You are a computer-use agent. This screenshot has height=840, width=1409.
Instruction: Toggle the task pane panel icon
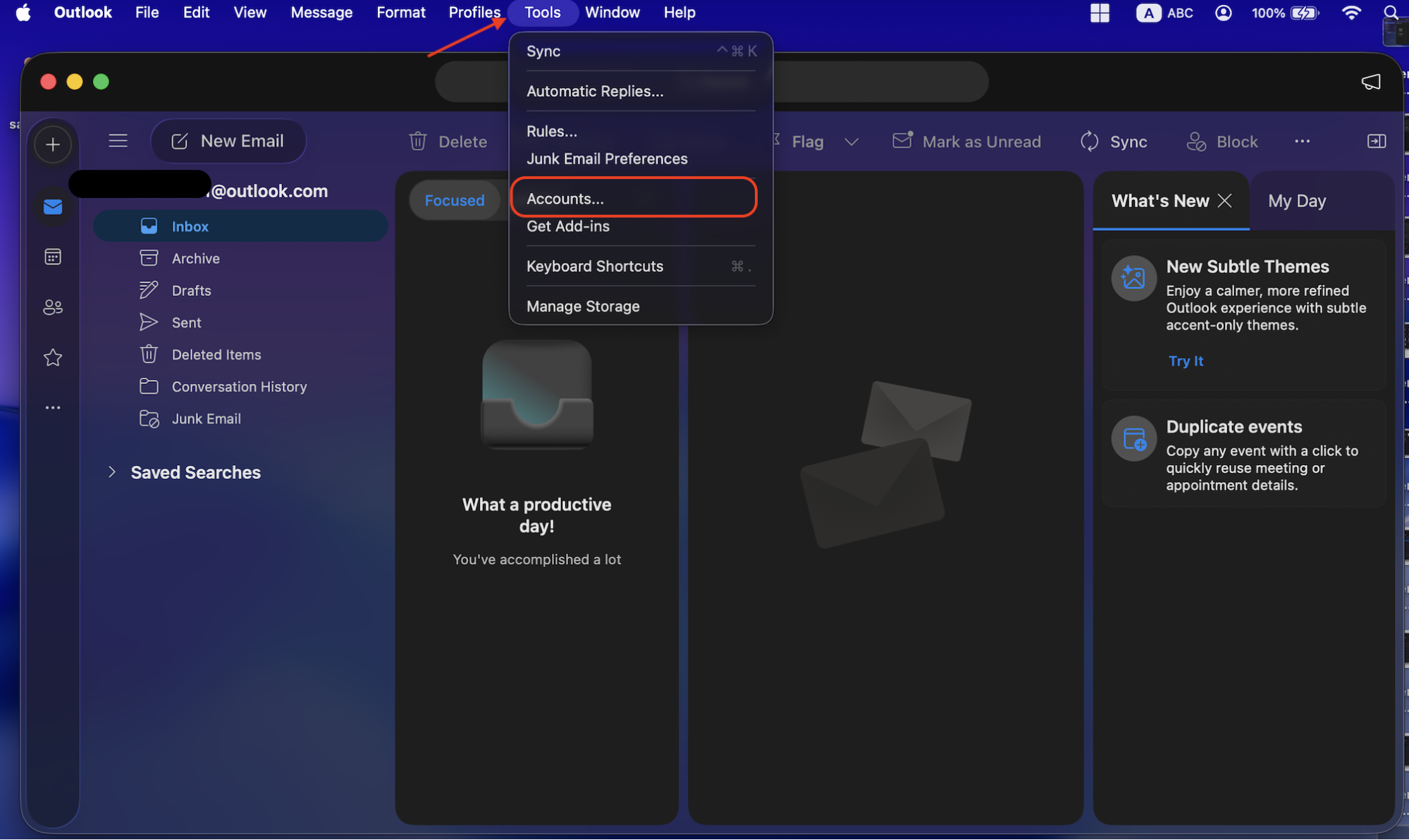[1376, 141]
